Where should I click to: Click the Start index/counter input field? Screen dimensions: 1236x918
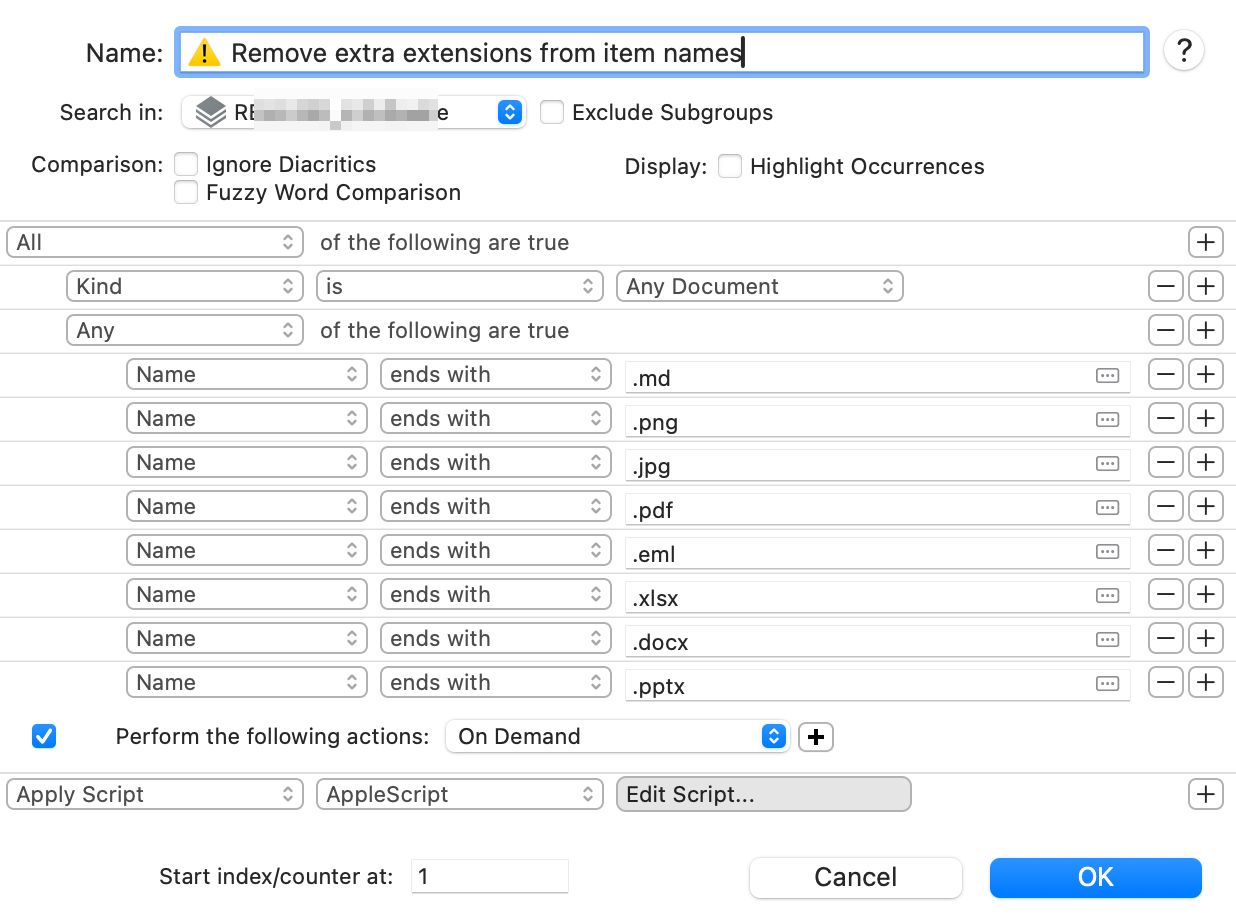[489, 877]
